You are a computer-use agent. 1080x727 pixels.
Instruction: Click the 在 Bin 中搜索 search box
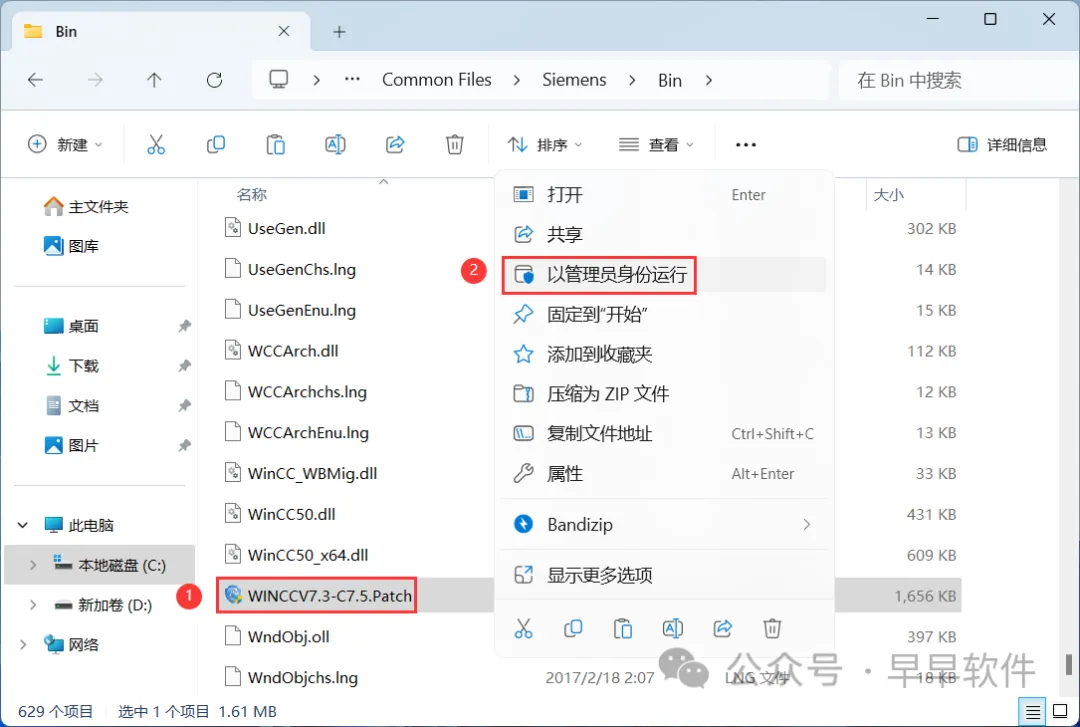957,81
